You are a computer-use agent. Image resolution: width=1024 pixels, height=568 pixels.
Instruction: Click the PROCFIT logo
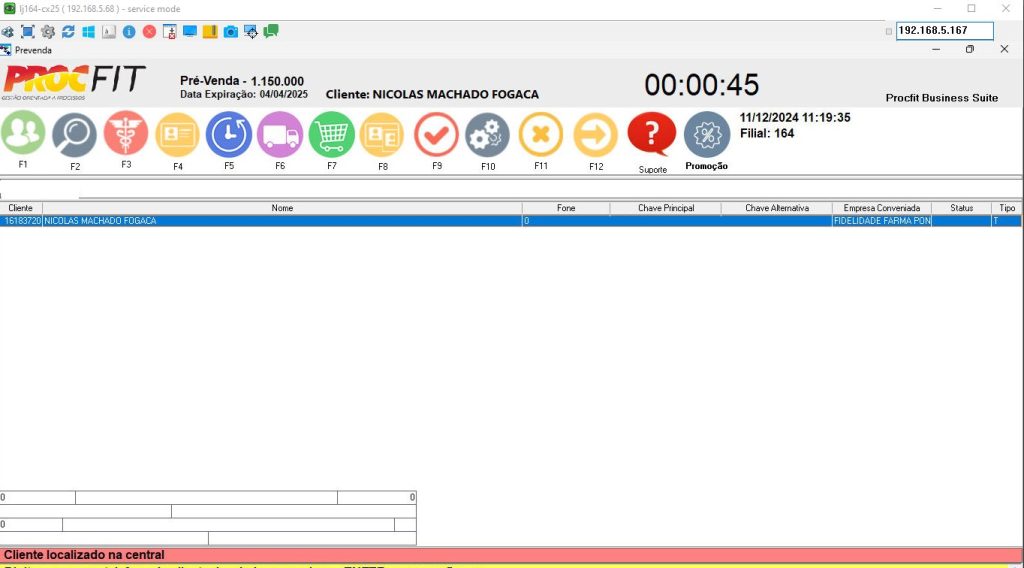coord(74,82)
